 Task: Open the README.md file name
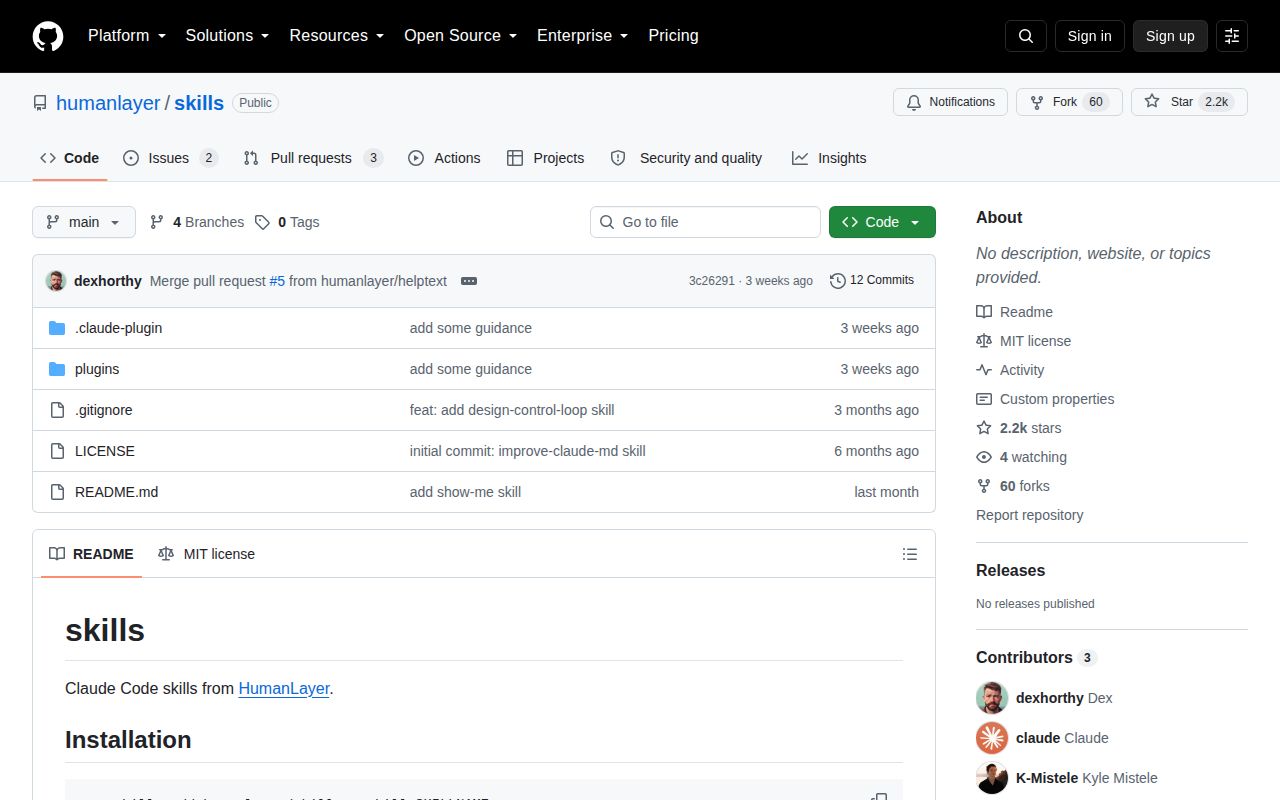click(116, 492)
